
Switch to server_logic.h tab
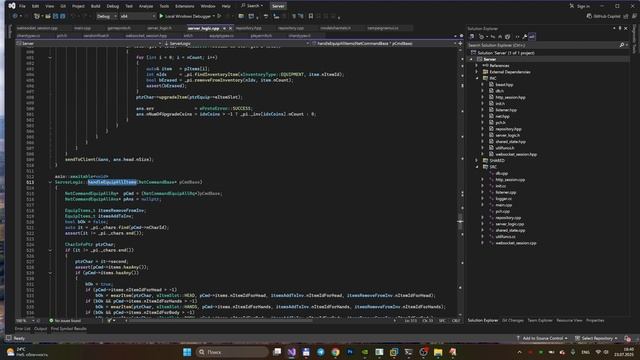160,28
